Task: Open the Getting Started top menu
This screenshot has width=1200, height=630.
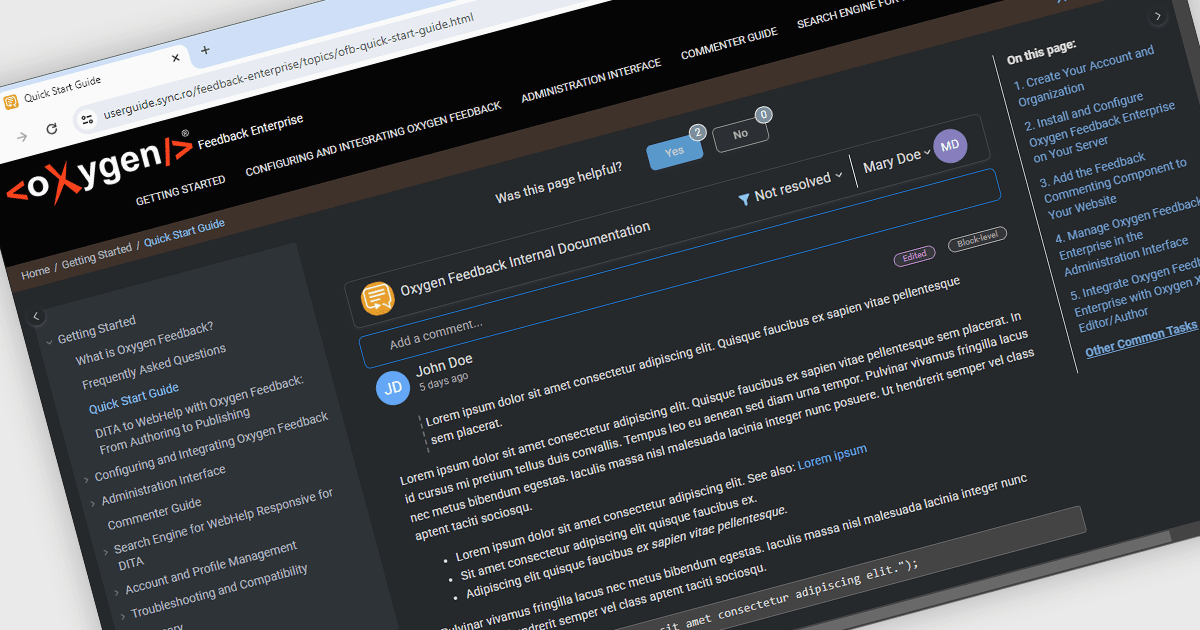Action: 180,189
